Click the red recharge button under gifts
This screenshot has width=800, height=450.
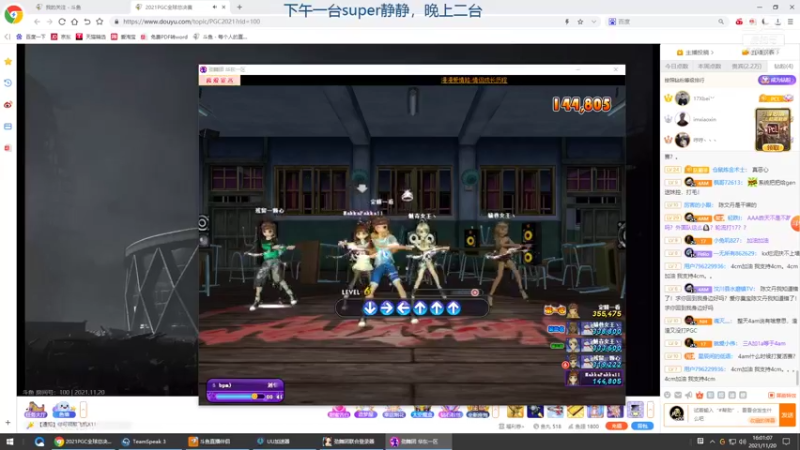click(x=616, y=426)
